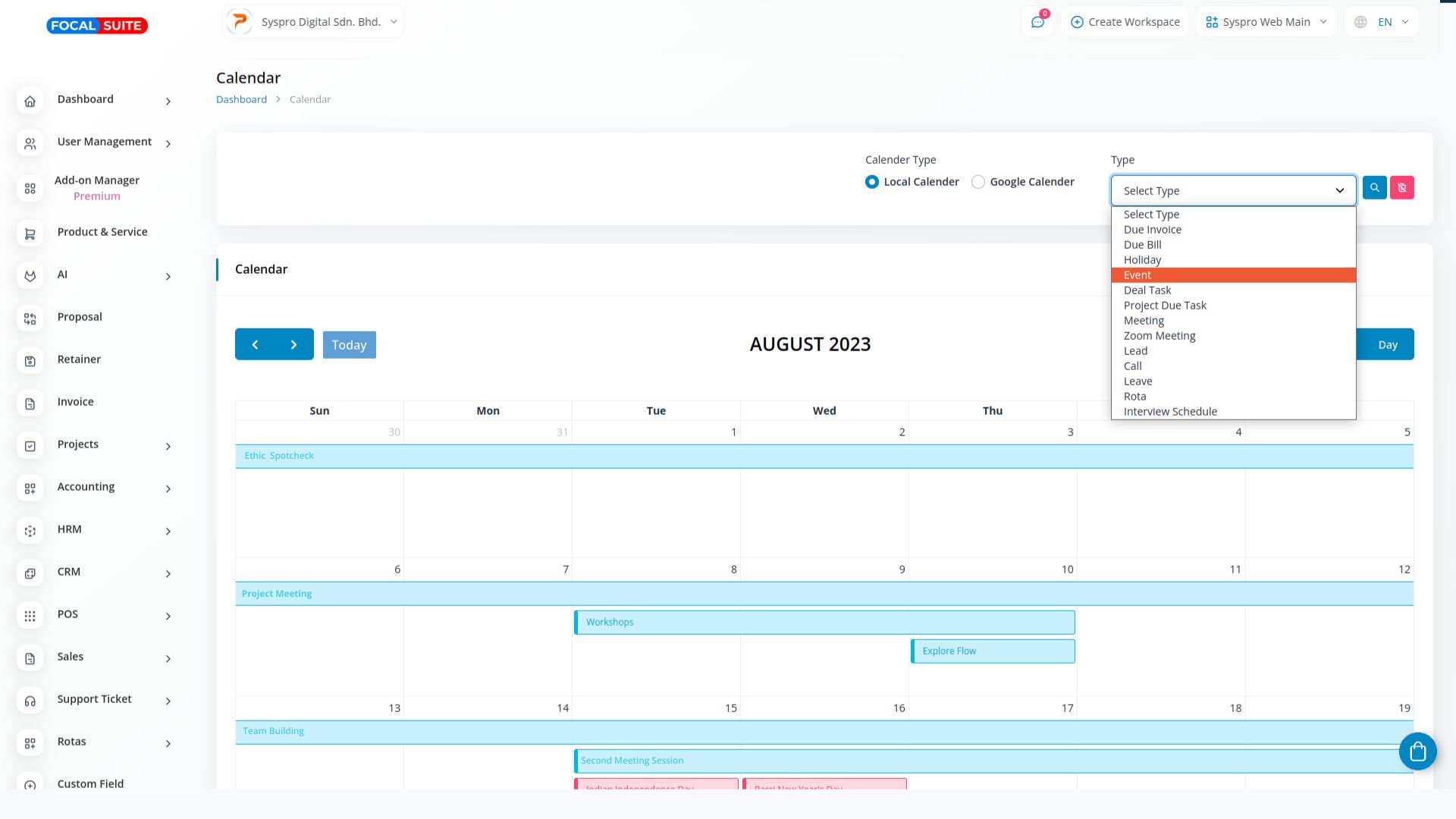Click the blue search filter icon
This screenshot has height=819, width=1456.
[1374, 187]
